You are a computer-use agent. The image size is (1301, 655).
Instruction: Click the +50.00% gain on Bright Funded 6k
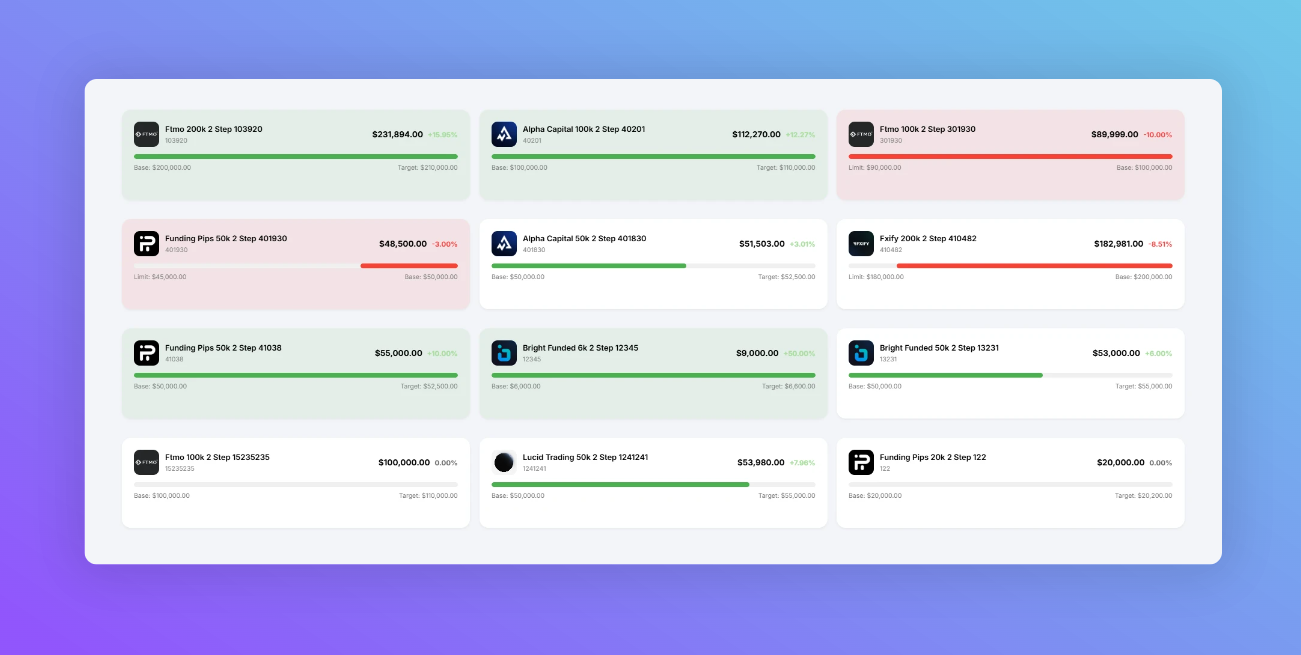(800, 354)
